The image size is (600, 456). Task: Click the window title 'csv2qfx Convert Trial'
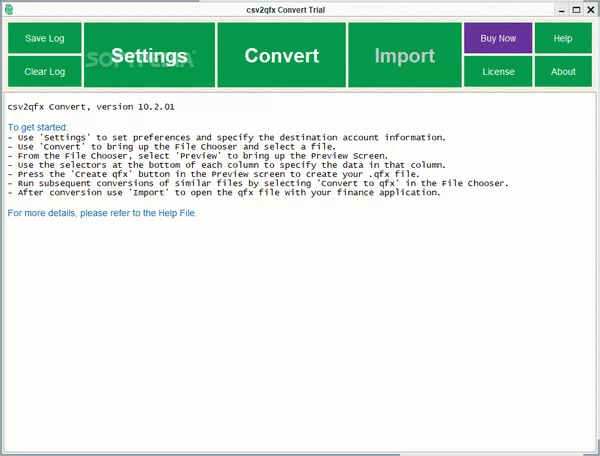[285, 10]
